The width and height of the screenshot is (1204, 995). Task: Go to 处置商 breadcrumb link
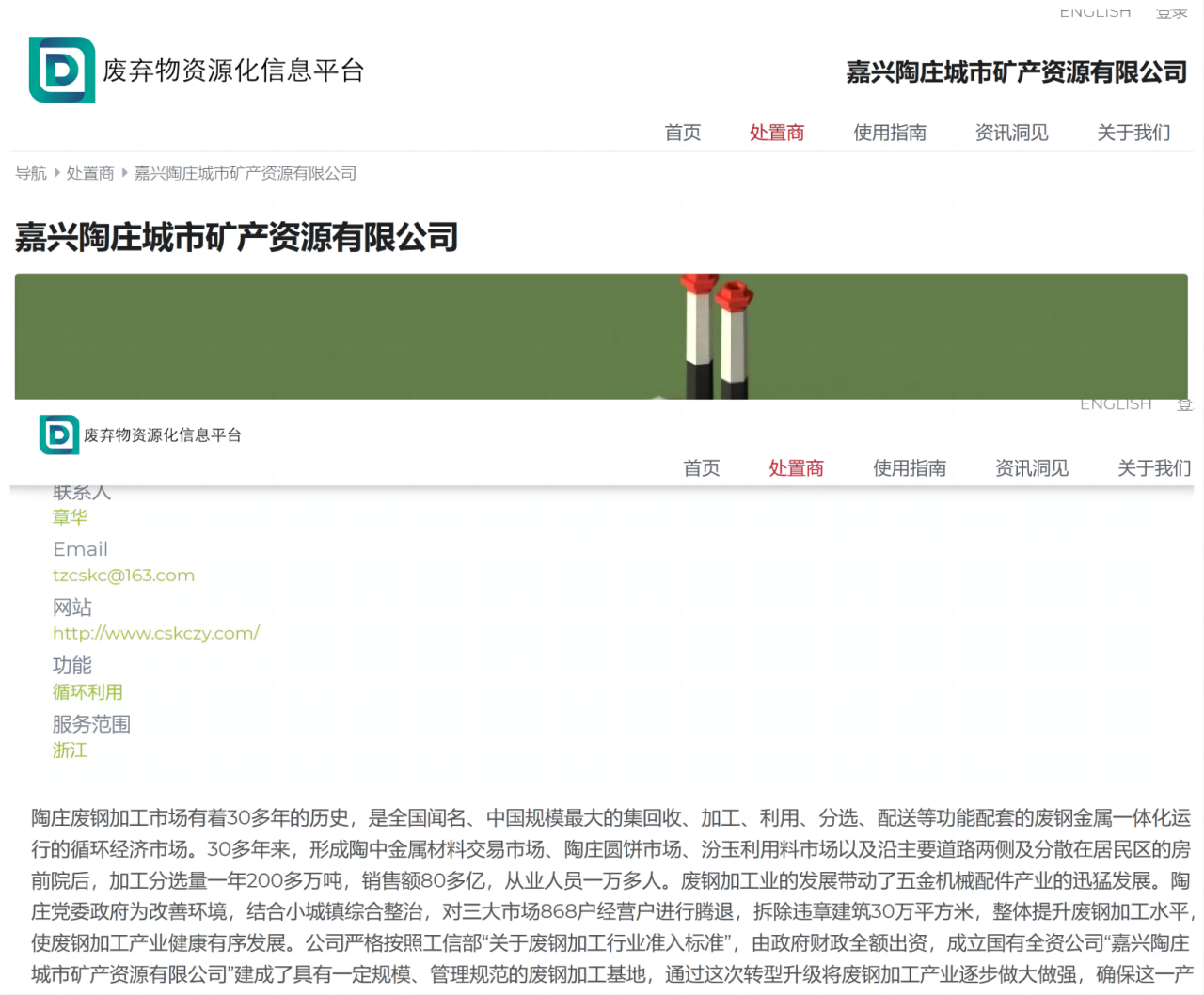point(90,173)
